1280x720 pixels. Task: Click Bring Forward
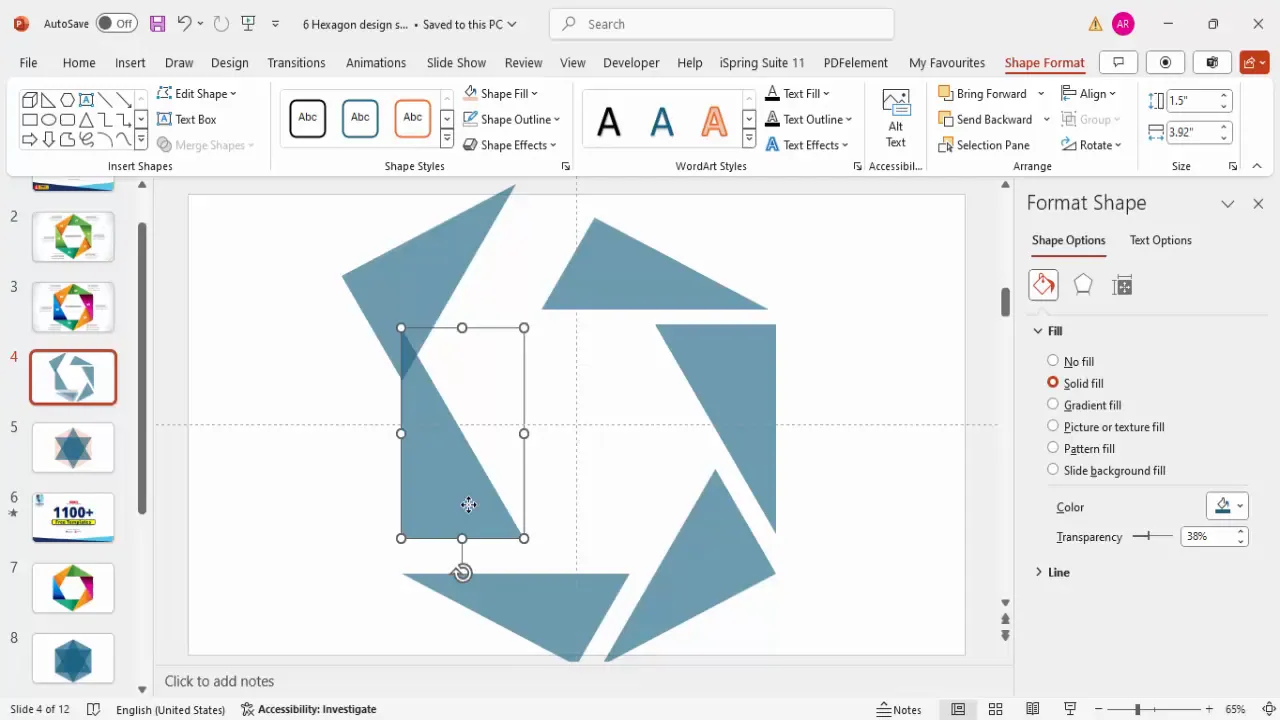tap(983, 93)
